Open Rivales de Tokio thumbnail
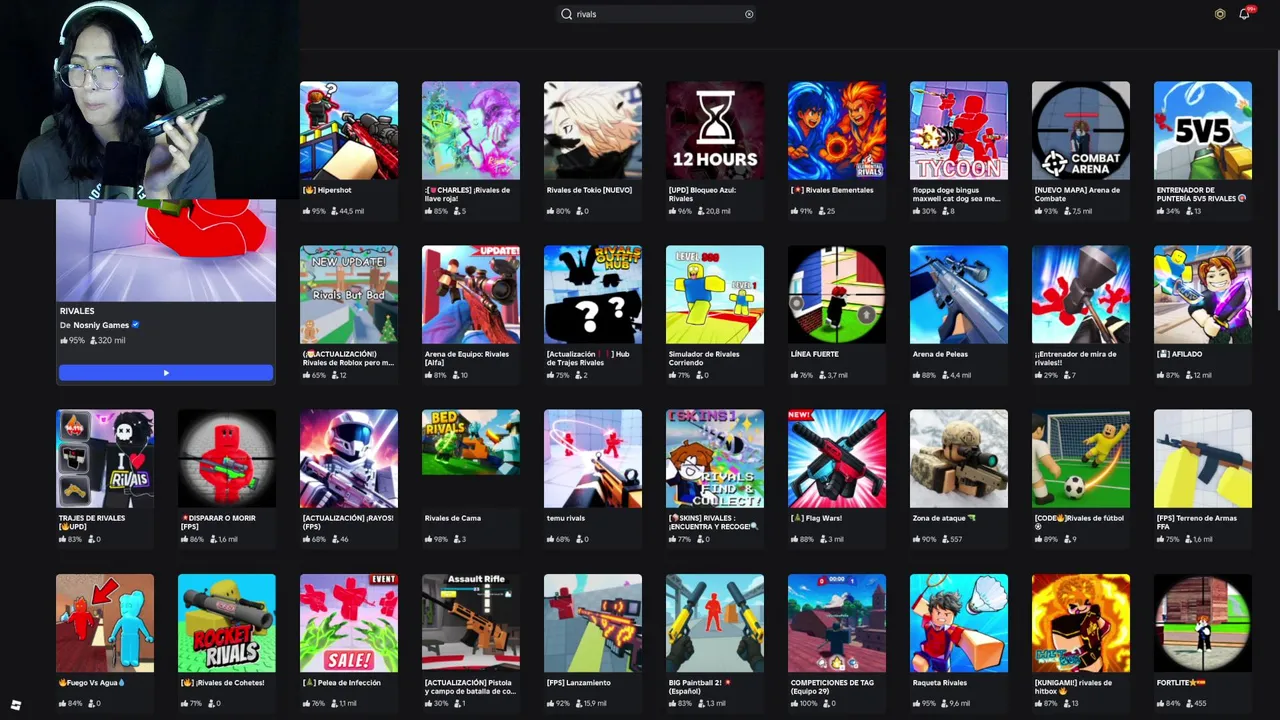The image size is (1280, 720). click(x=593, y=131)
